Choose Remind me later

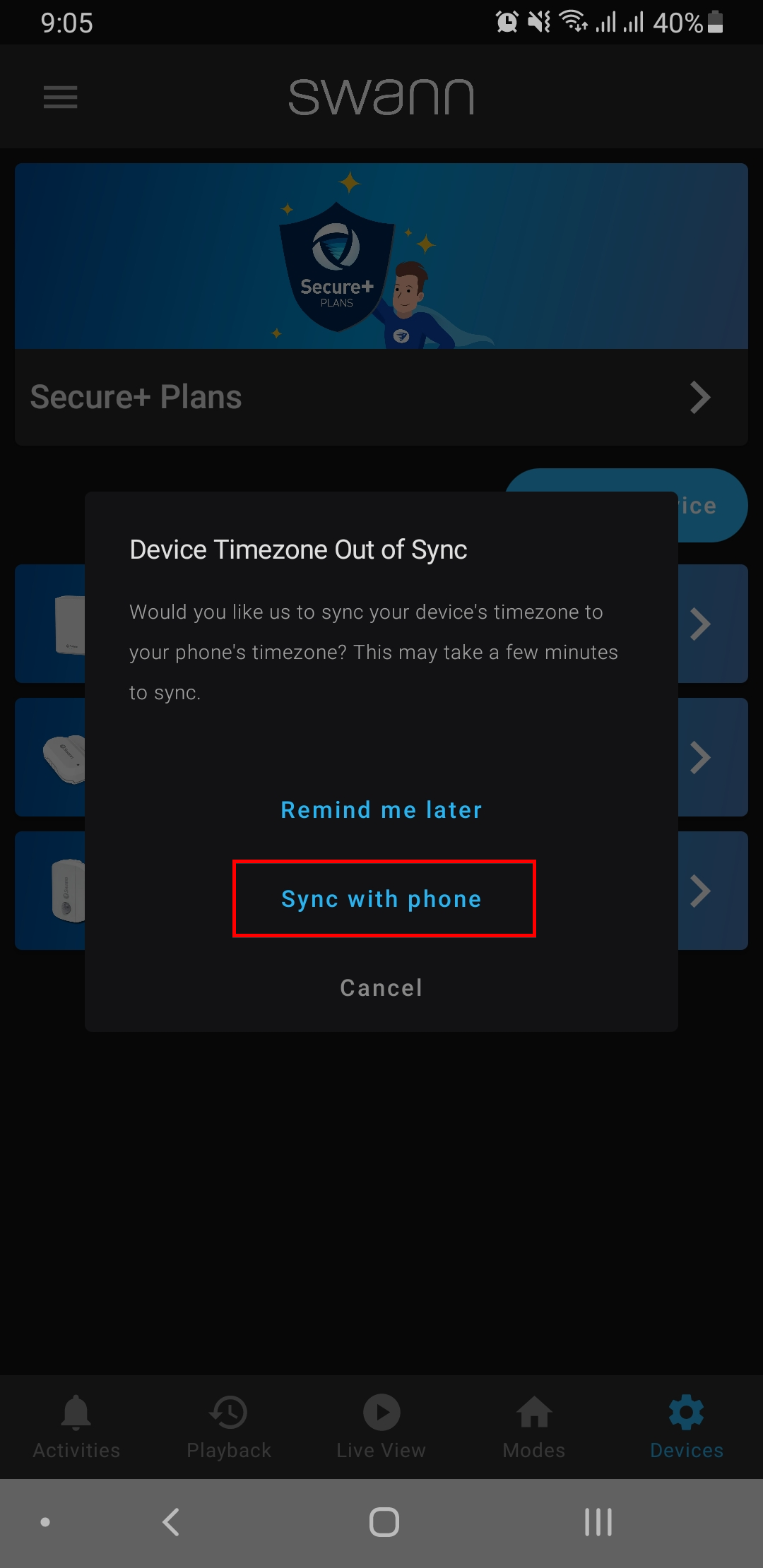coord(381,810)
